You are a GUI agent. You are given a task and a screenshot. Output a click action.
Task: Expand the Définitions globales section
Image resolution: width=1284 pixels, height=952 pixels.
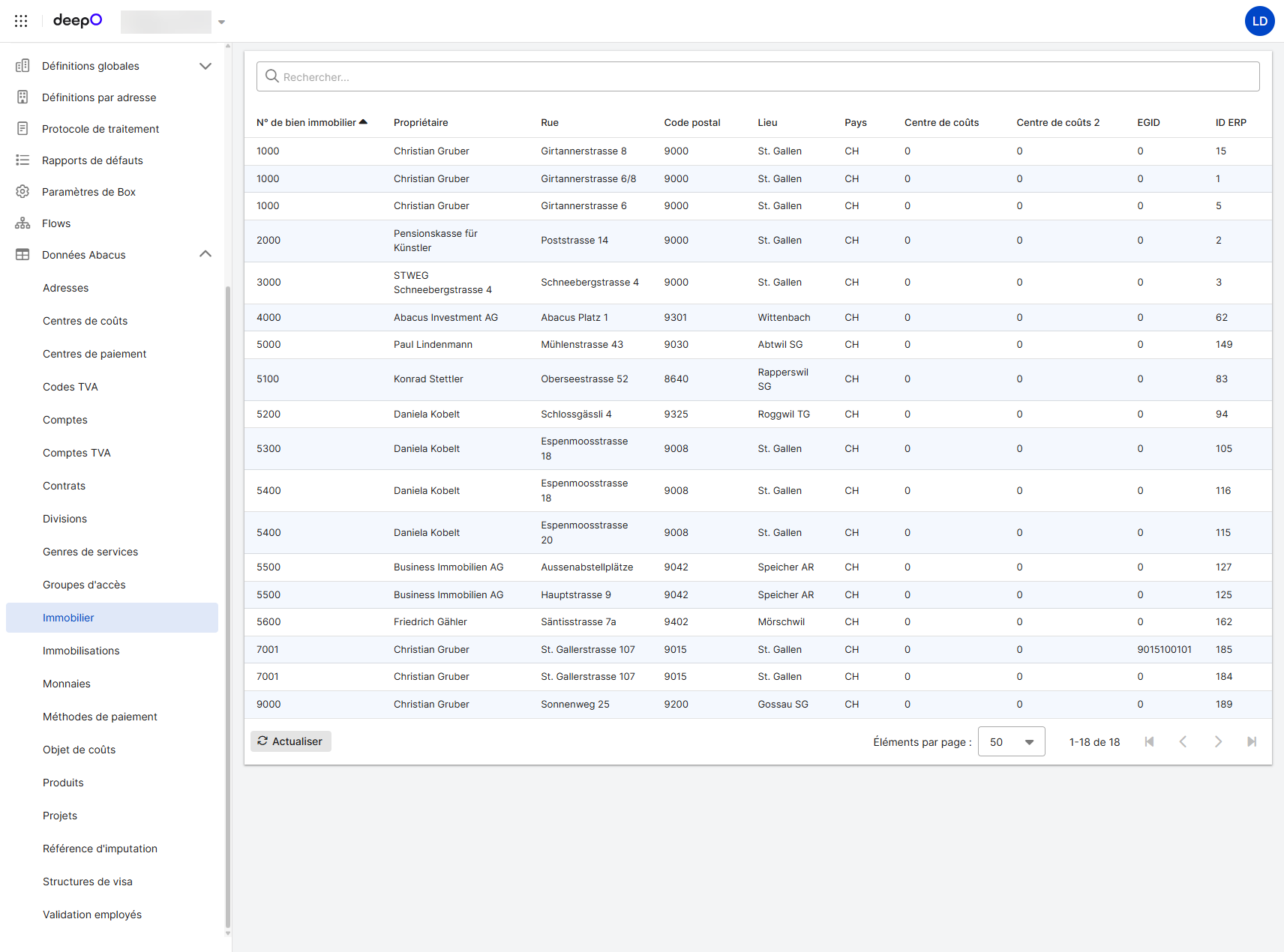point(205,66)
